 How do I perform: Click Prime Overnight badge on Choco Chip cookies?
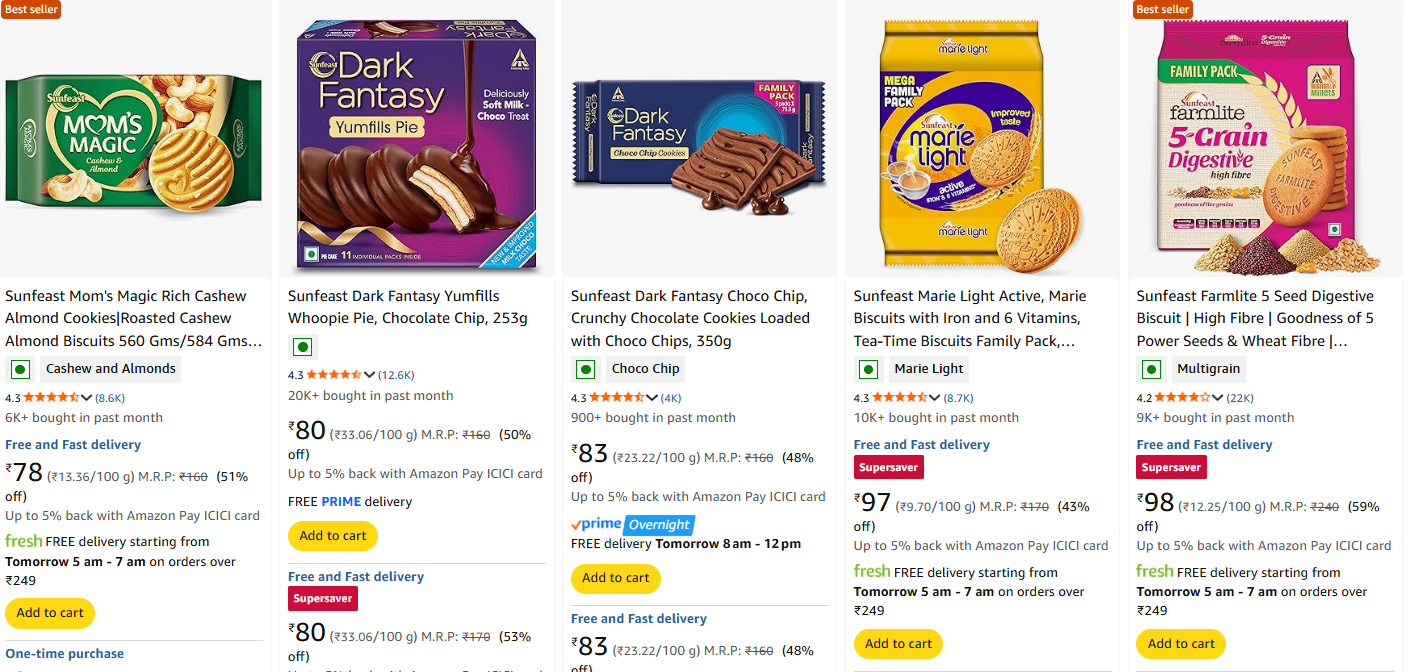[632, 524]
